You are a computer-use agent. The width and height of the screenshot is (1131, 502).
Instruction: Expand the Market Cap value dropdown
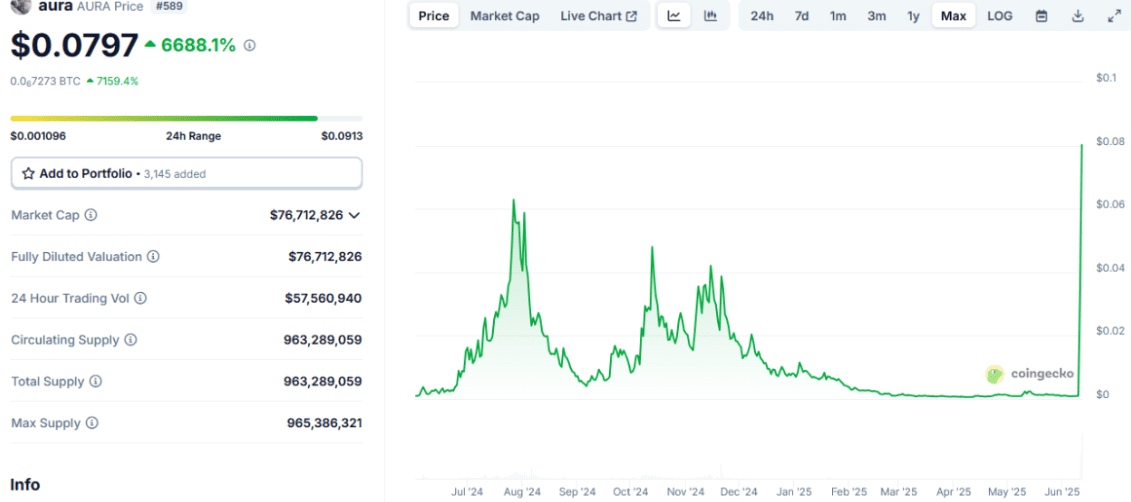coord(353,215)
